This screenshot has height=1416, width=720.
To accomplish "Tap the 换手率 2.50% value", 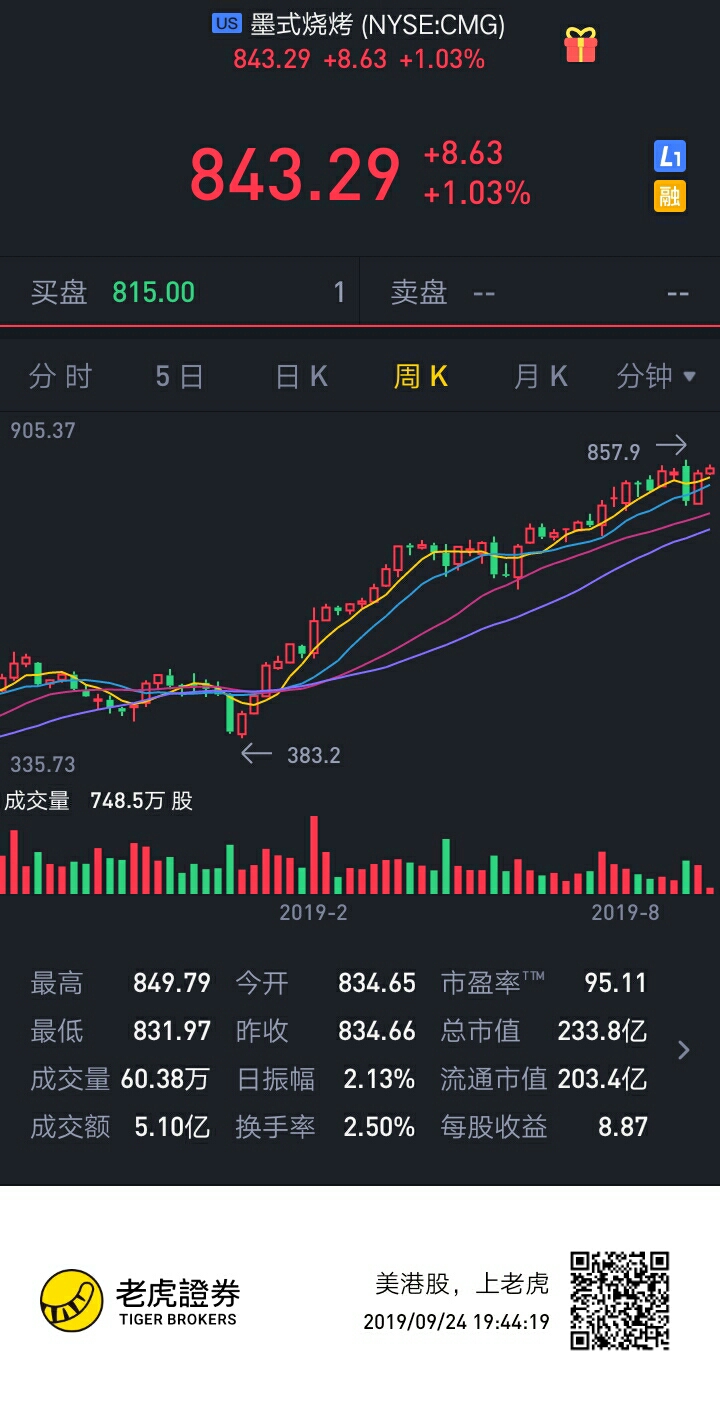I will (x=379, y=1127).
